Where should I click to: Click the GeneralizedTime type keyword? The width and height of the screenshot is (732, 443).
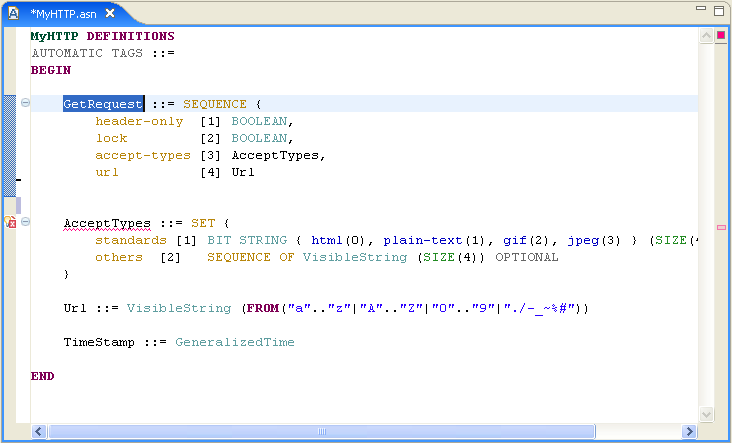(234, 342)
